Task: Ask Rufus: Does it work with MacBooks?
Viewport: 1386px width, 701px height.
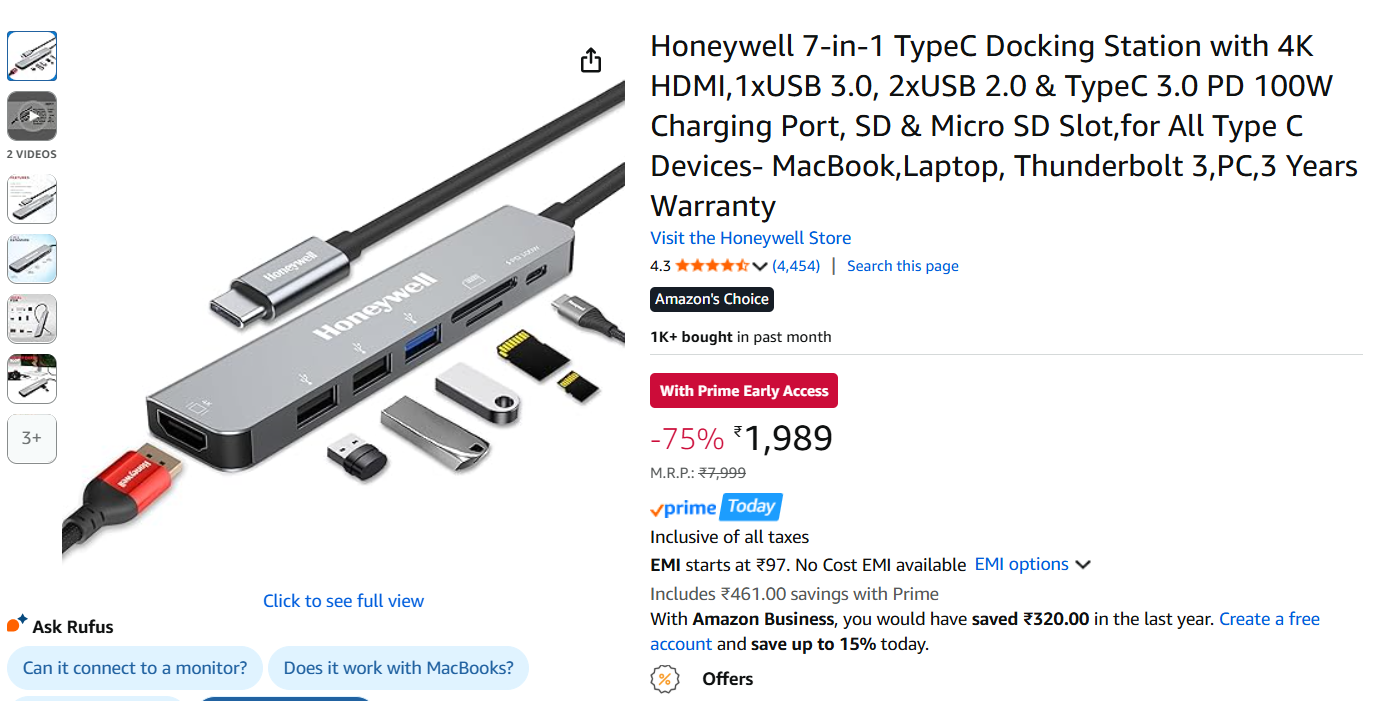Action: click(x=398, y=668)
